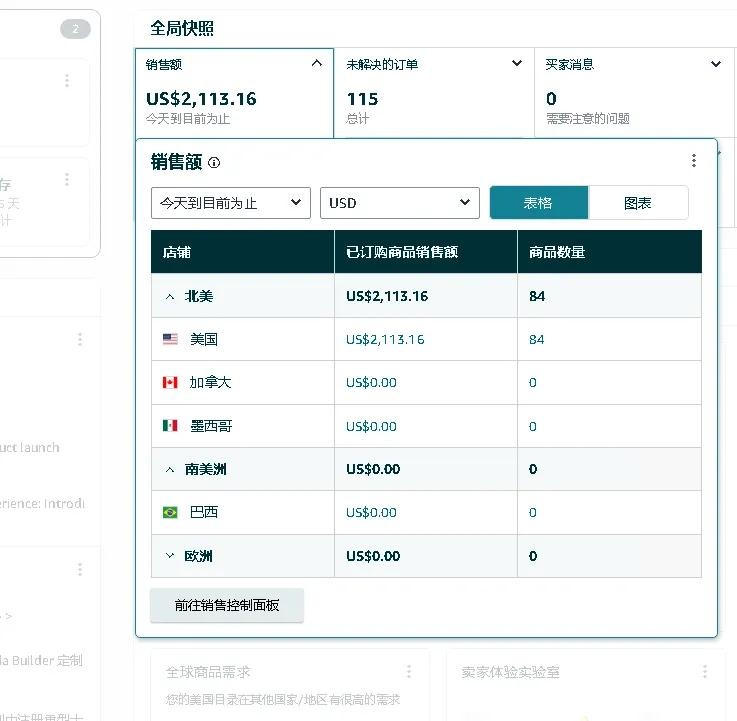
Task: Click the 全球商品需求 card title
Action: 208,672
